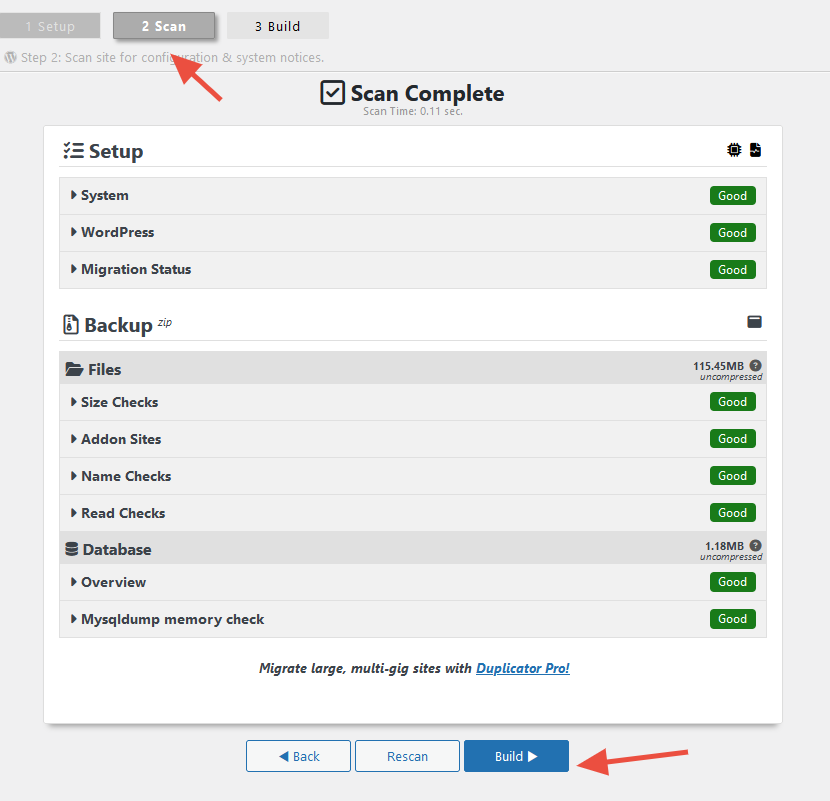
Task: Click the help icon next to 1.18MB
Action: (756, 546)
